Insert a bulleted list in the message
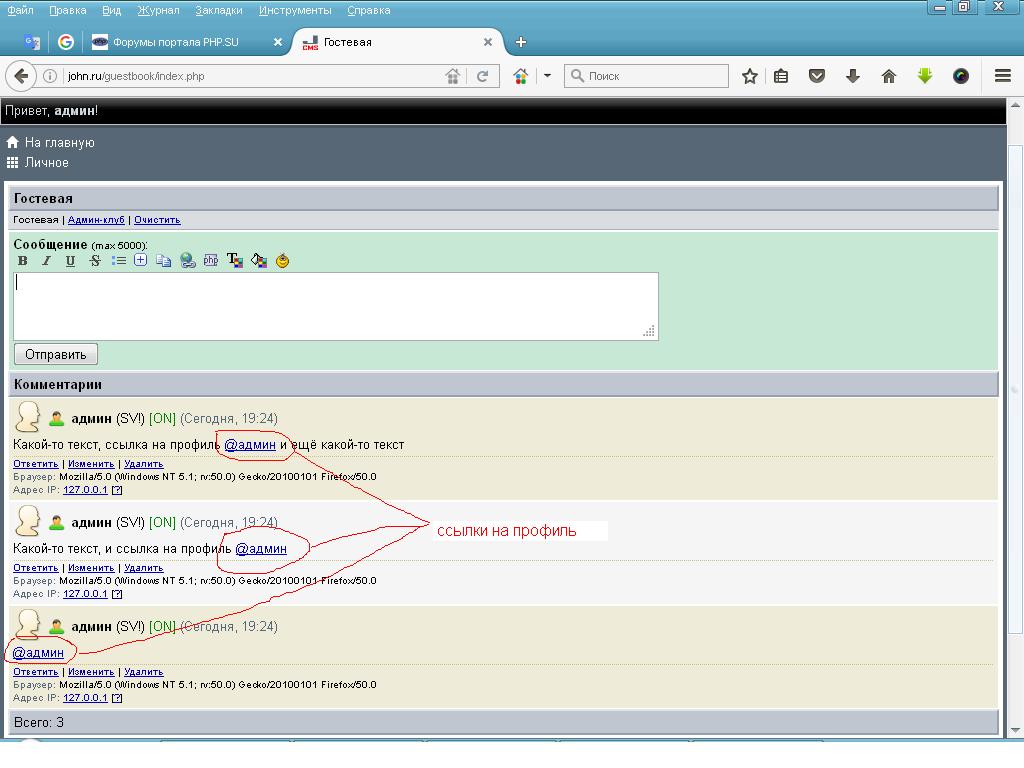Image resolution: width=1024 pixels, height=768 pixels. pyautogui.click(x=119, y=261)
